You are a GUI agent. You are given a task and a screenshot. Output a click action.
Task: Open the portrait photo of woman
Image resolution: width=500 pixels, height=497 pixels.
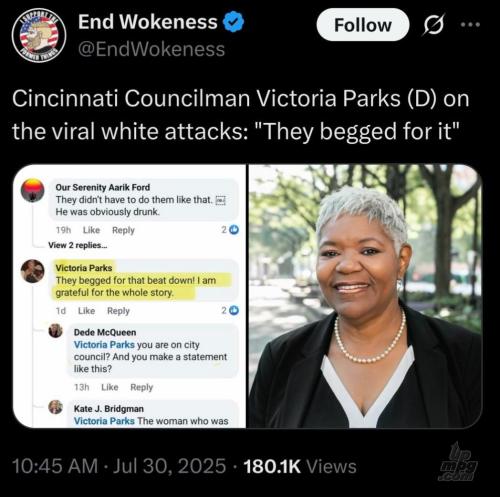365,296
